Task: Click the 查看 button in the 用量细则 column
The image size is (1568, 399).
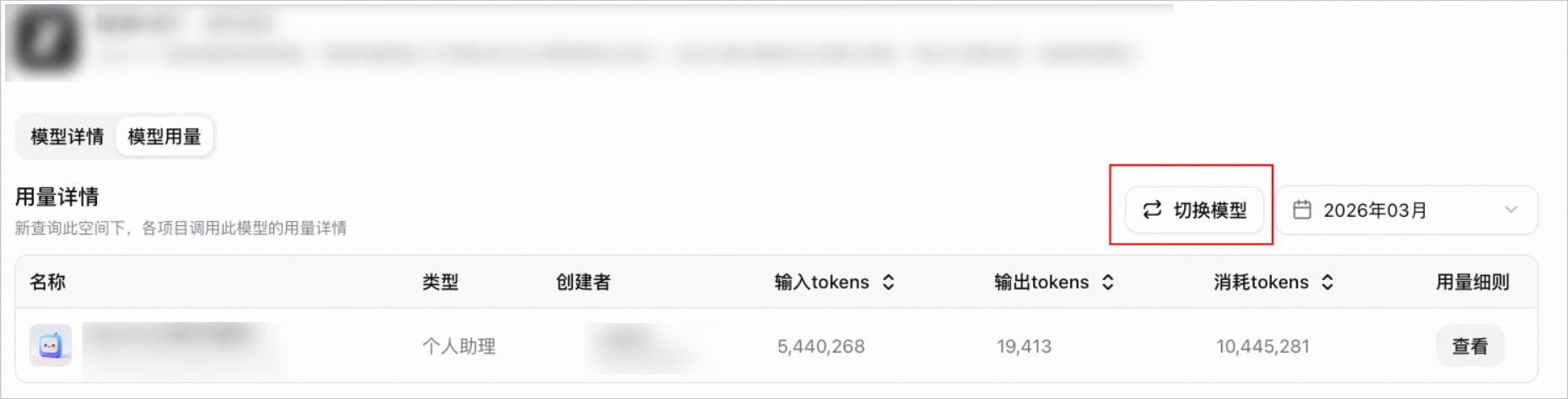Action: [x=1470, y=346]
